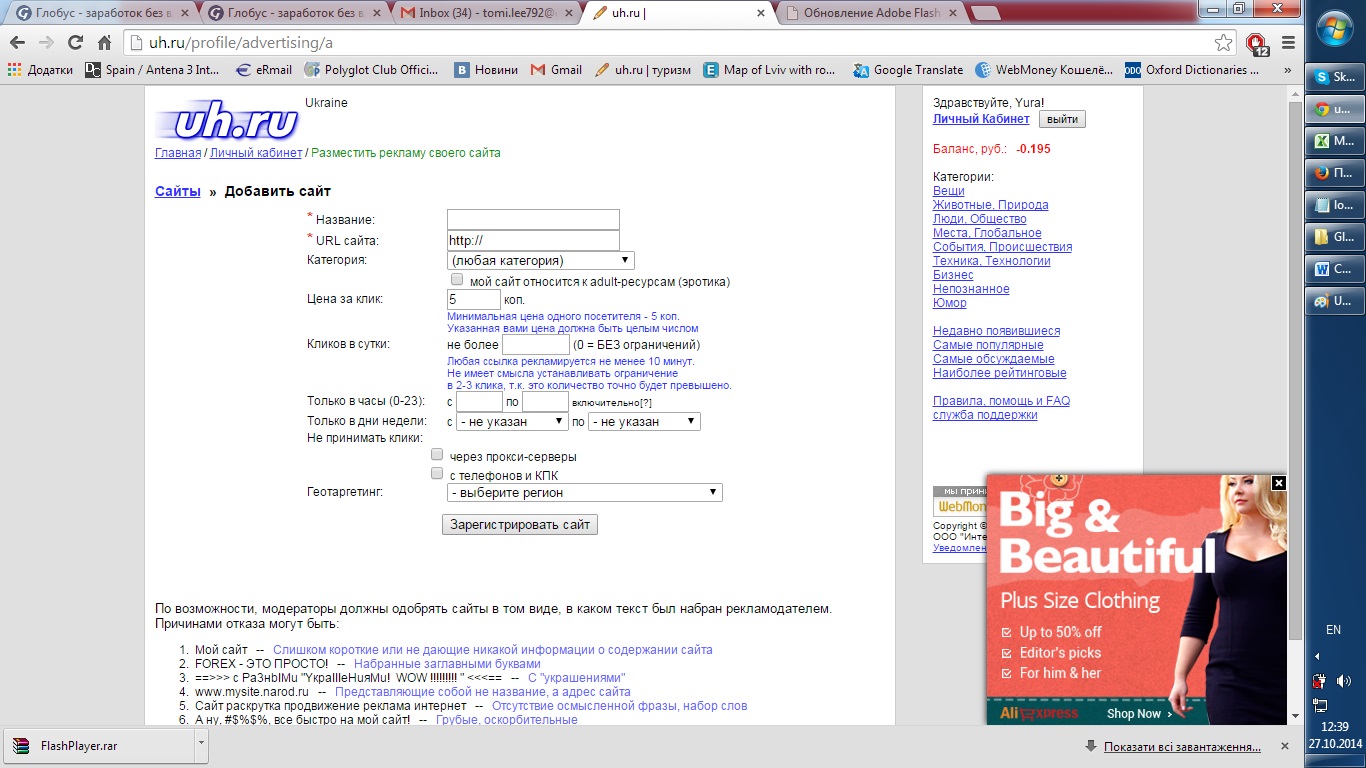Switch to the Adobe Flash update tab
This screenshot has height=768, width=1366.
tap(870, 13)
